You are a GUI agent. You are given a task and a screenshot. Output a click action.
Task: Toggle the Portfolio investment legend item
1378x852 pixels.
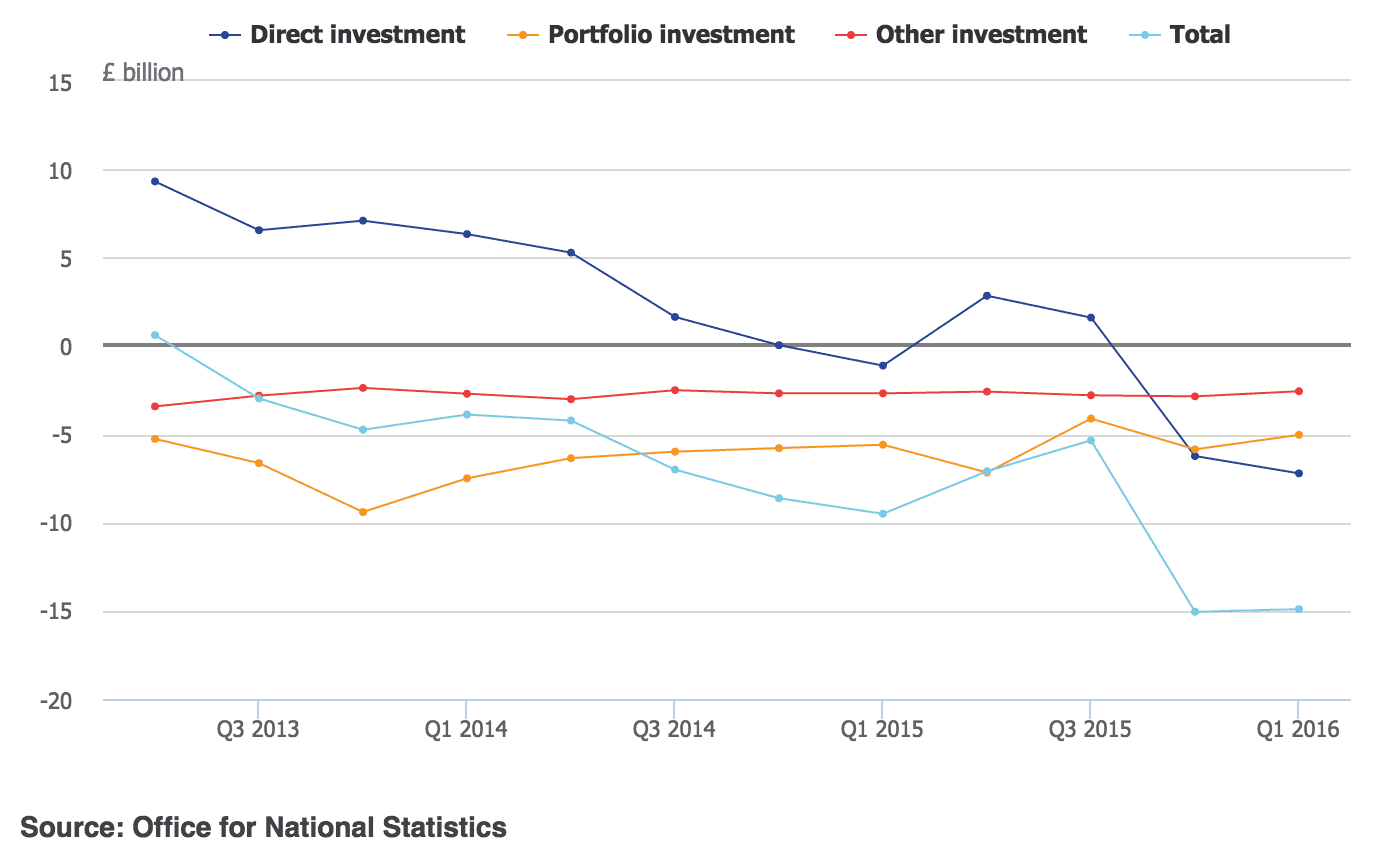coord(671,35)
